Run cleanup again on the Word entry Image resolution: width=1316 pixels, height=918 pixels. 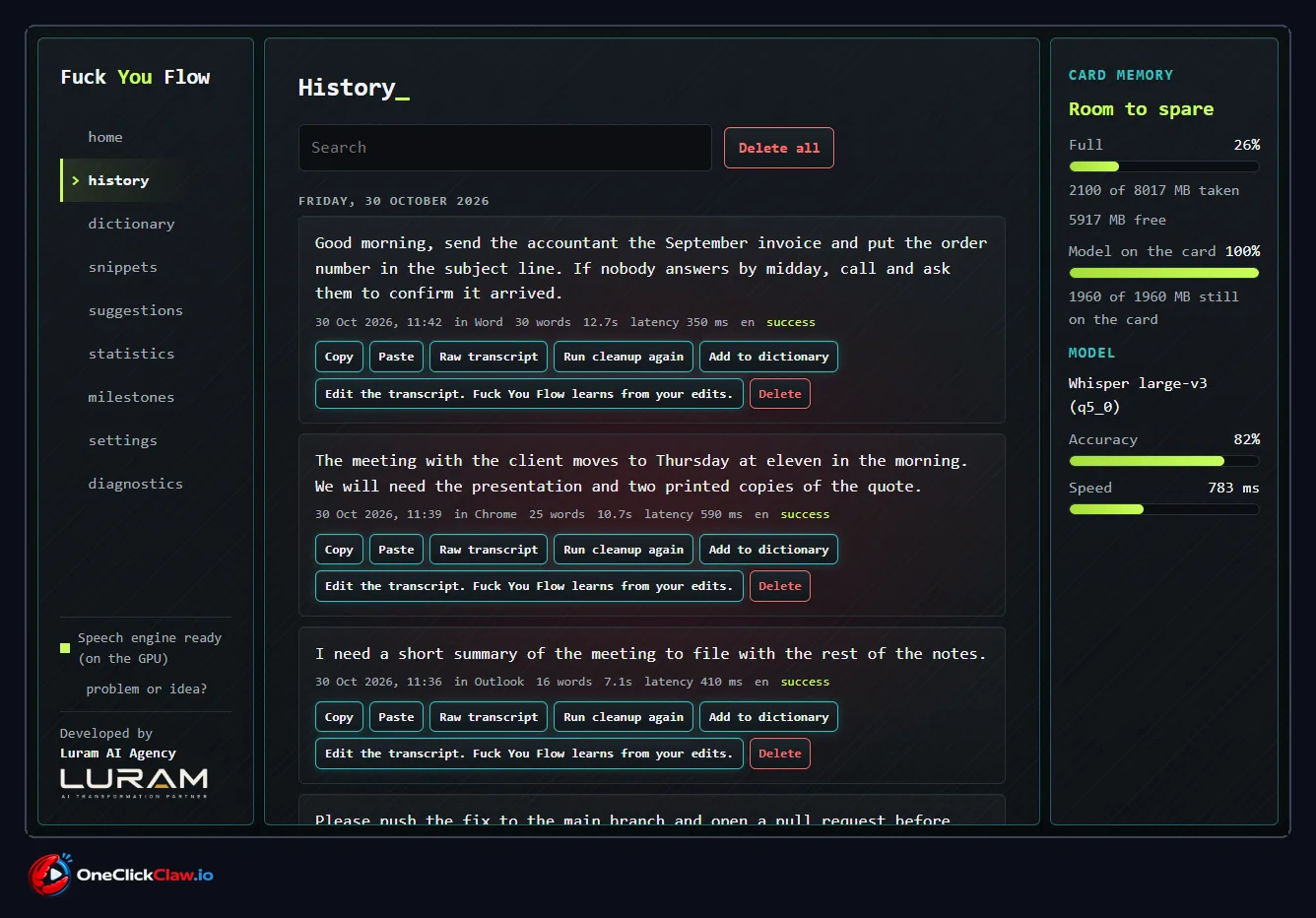624,357
